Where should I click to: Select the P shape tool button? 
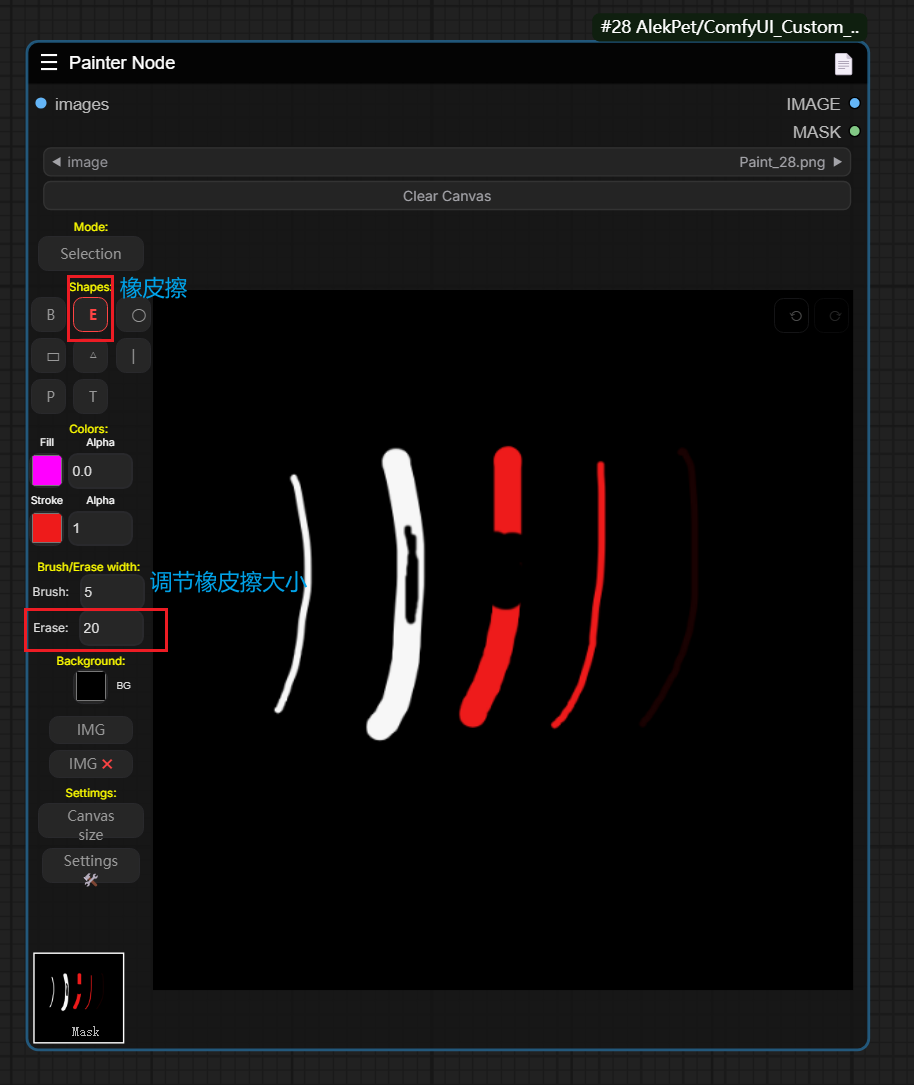click(x=50, y=397)
